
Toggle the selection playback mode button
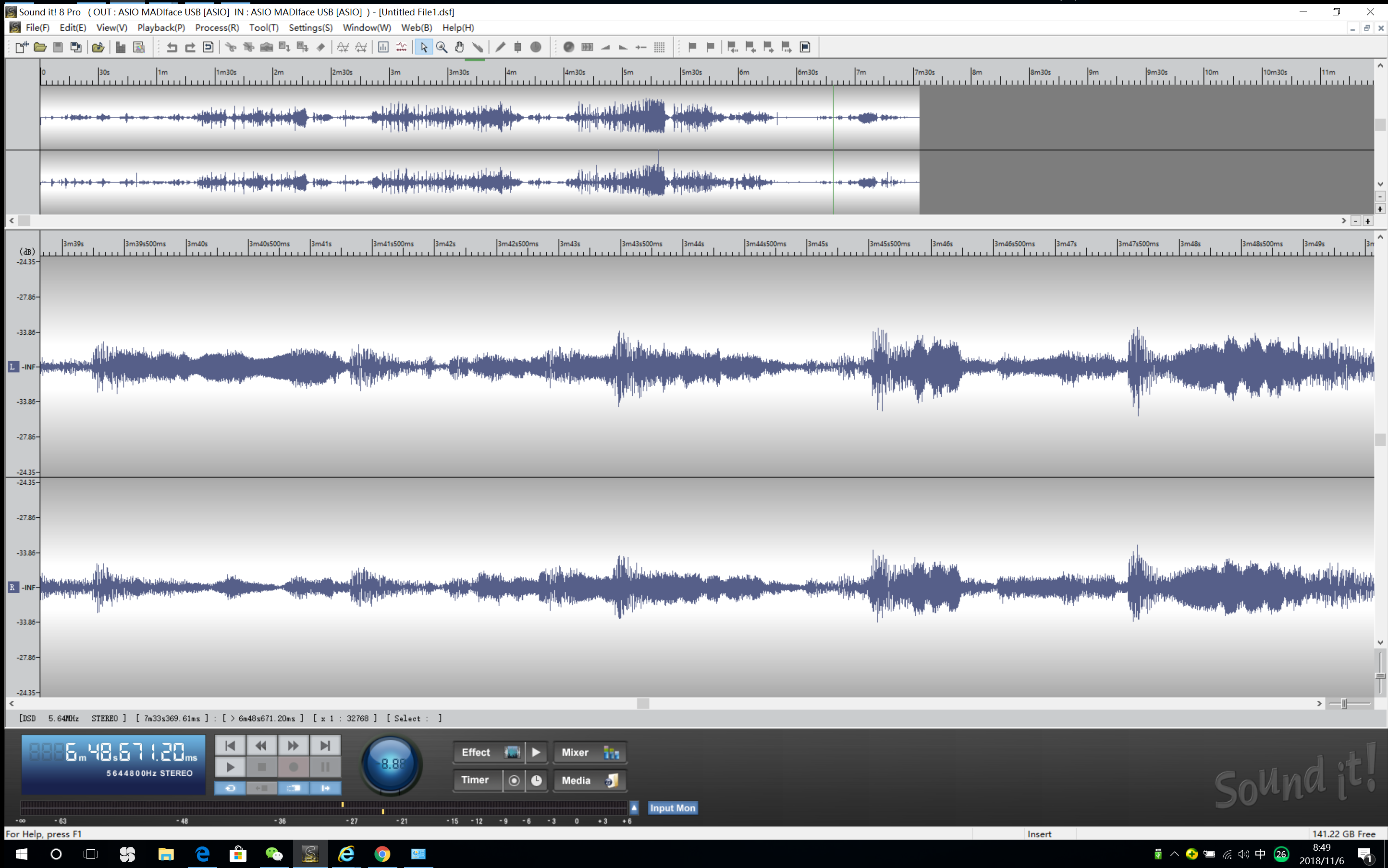click(x=294, y=788)
